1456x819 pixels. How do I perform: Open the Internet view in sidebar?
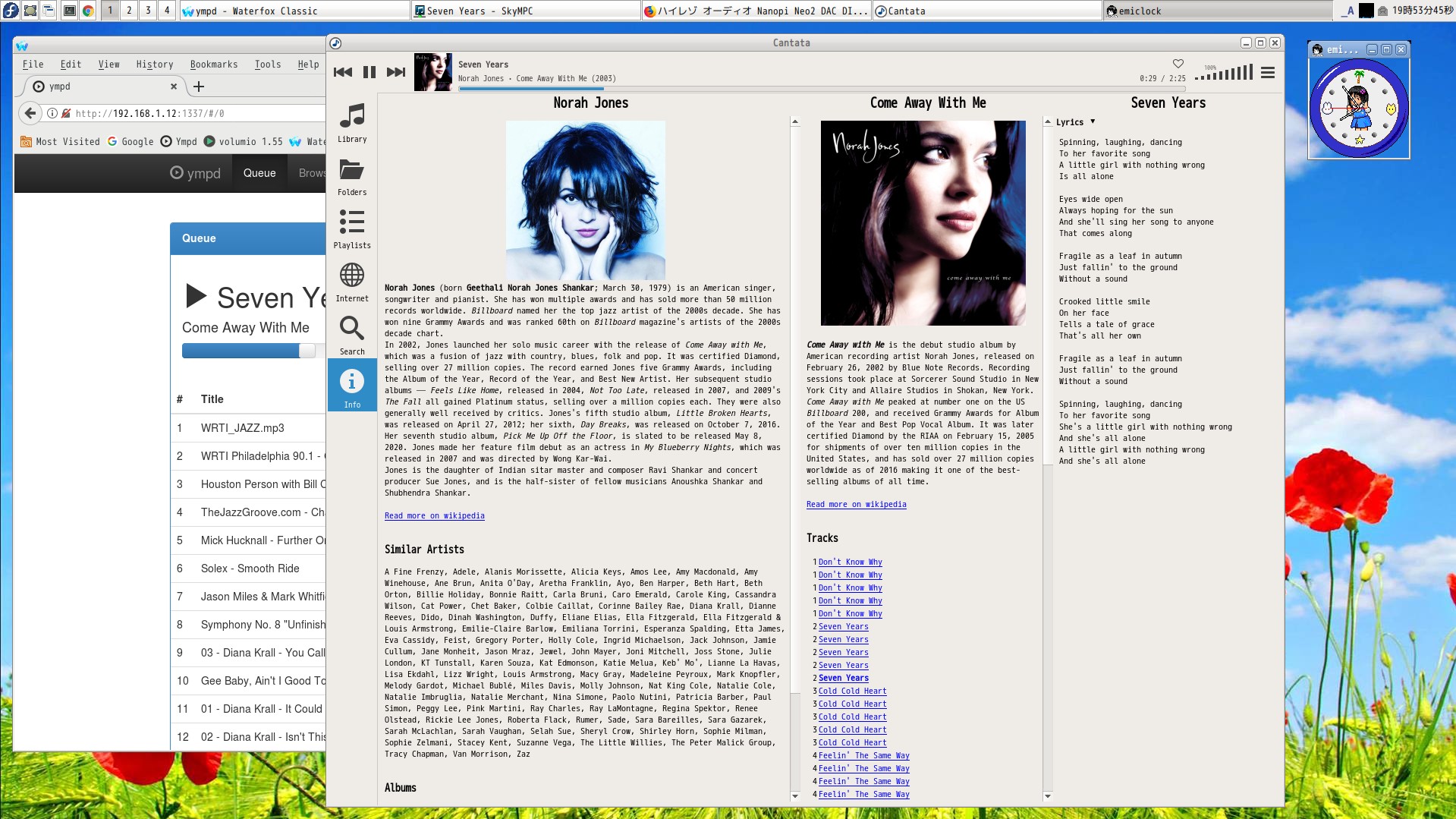tap(352, 282)
